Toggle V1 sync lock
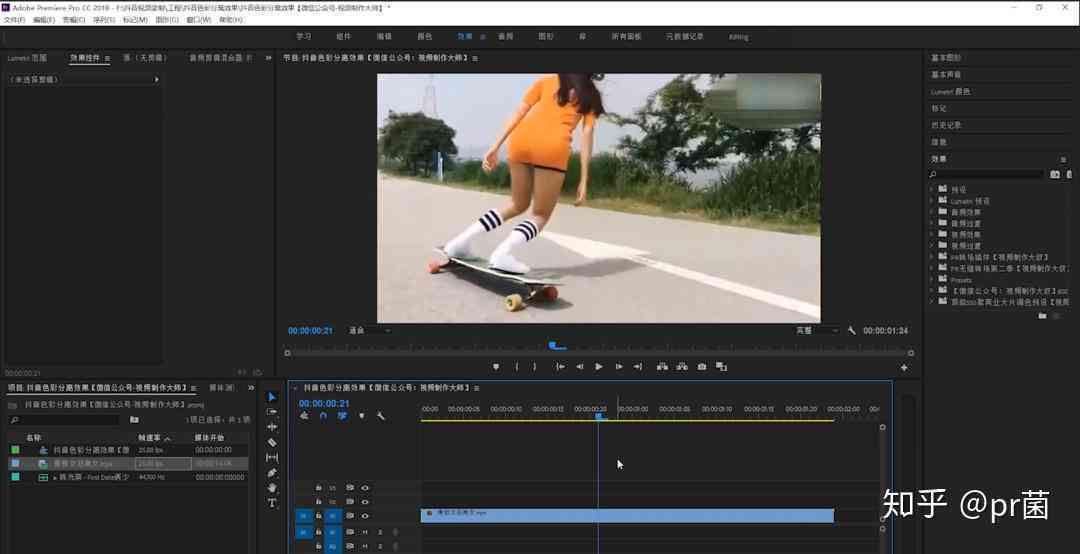Screen dimensions: 1080x554 (350, 515)
